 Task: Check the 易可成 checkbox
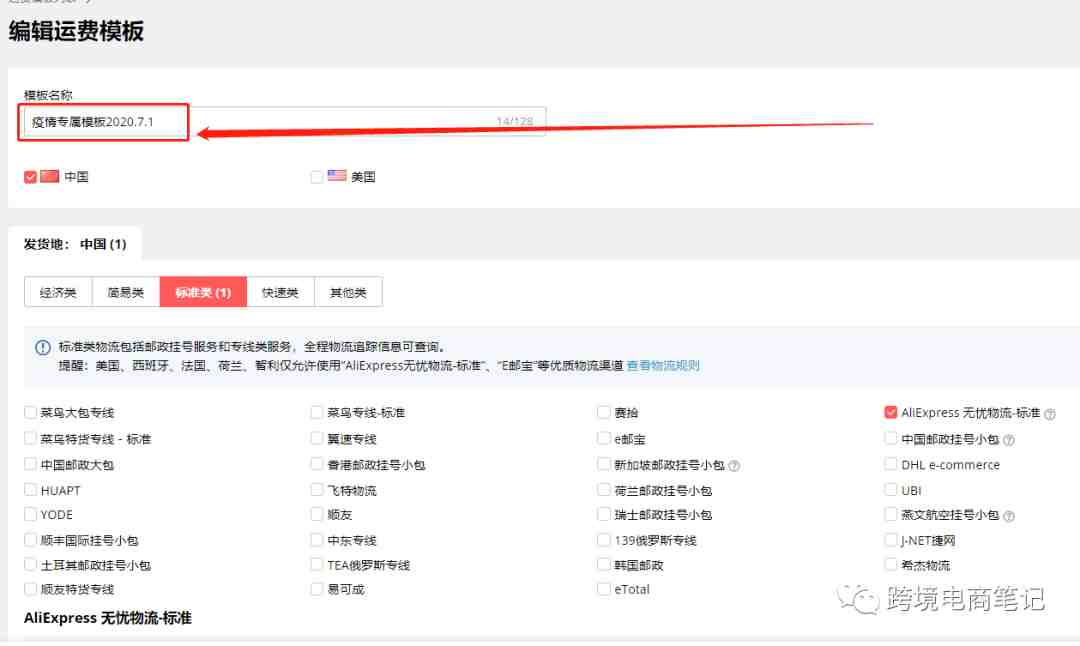tap(317, 589)
